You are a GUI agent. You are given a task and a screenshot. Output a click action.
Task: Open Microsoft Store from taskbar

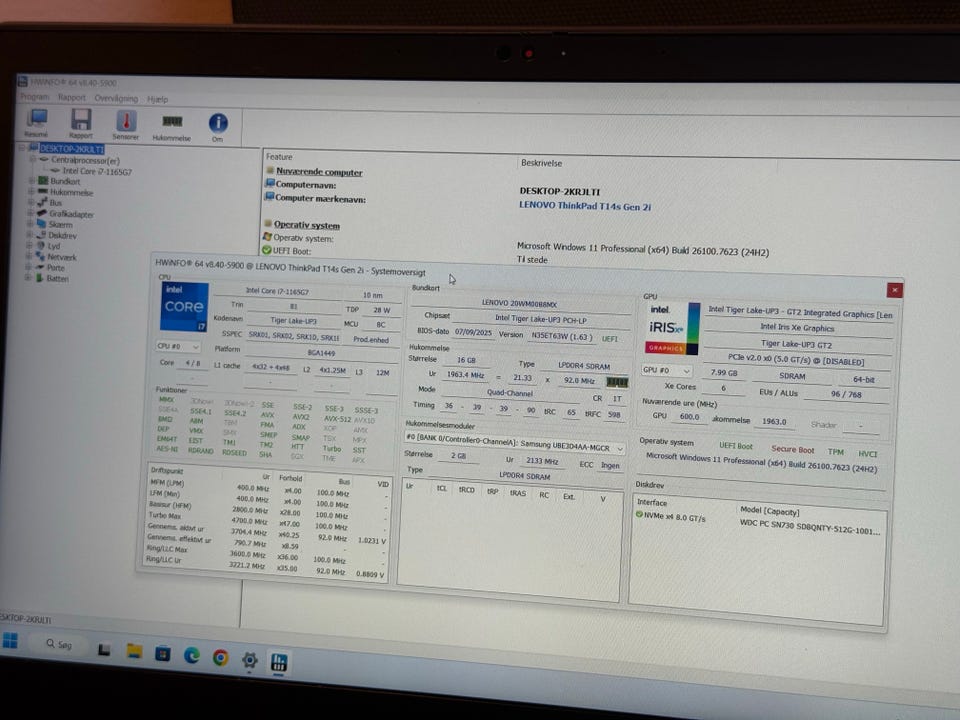(163, 653)
